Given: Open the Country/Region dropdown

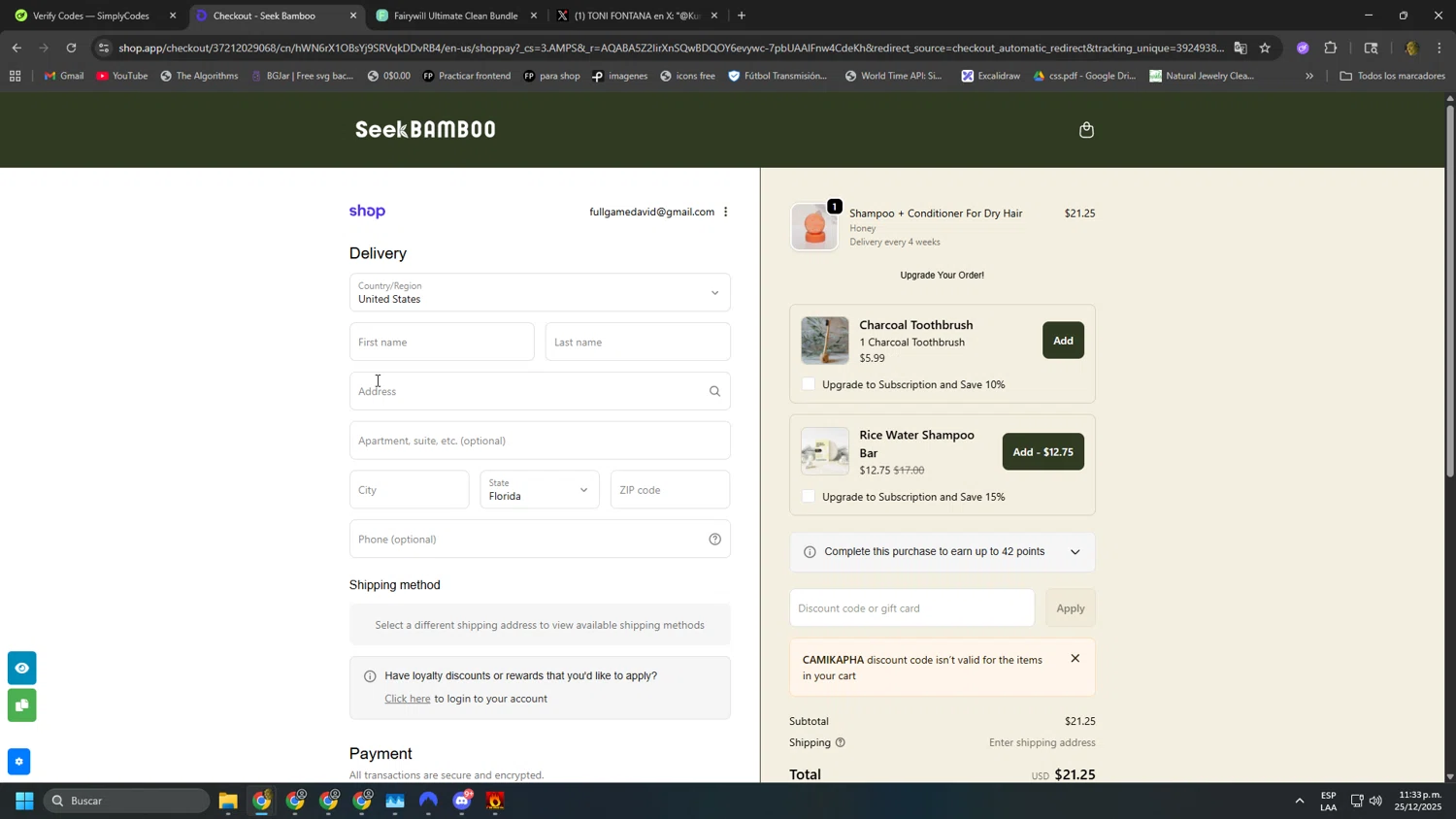Looking at the screenshot, I should [540, 292].
